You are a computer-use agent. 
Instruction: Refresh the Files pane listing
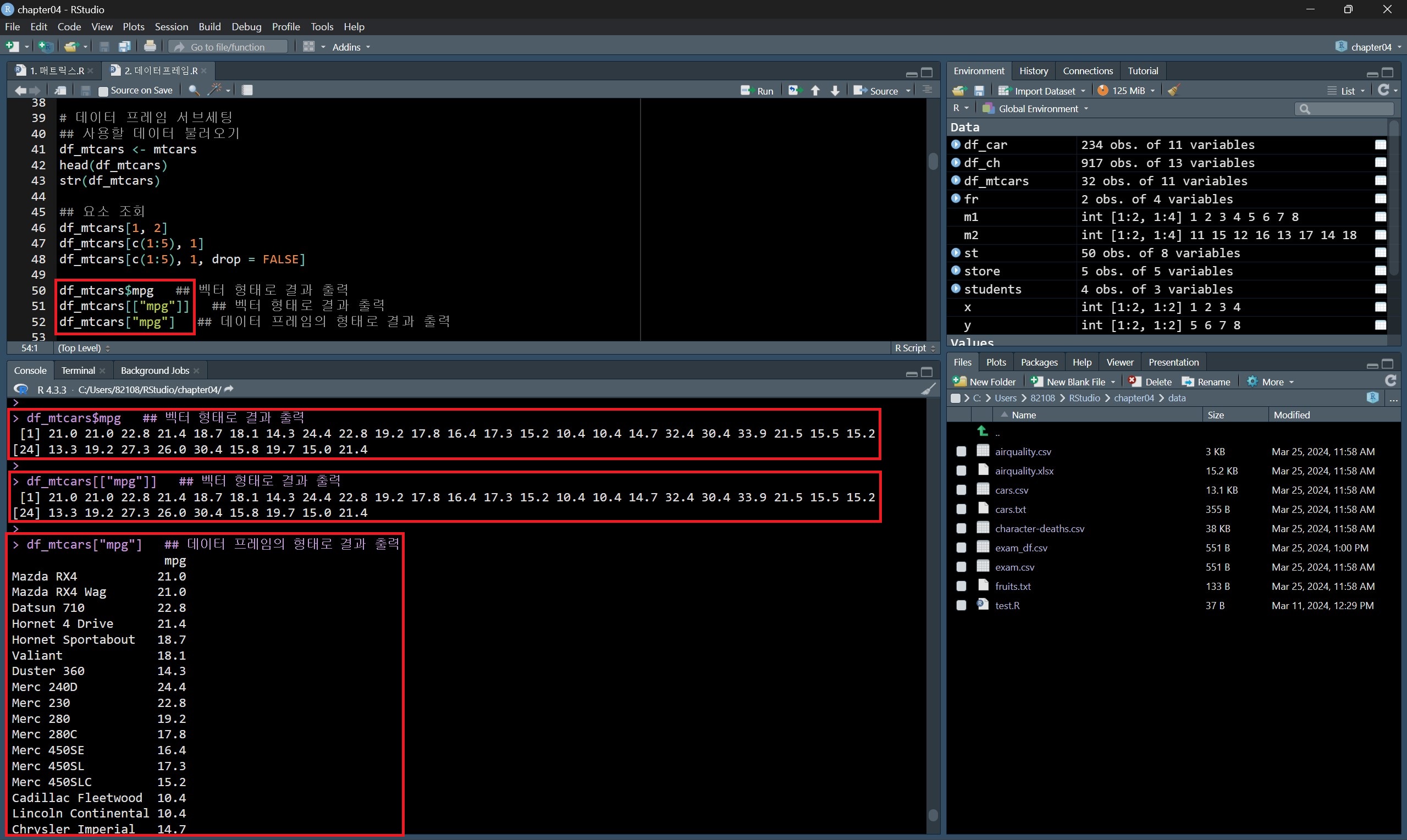1390,381
